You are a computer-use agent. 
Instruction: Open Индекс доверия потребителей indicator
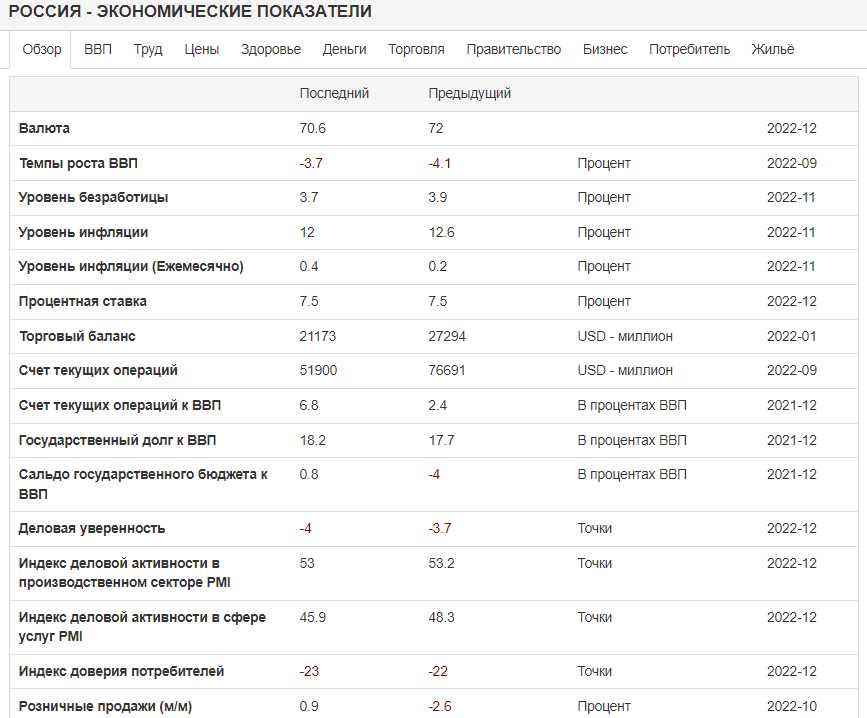121,672
